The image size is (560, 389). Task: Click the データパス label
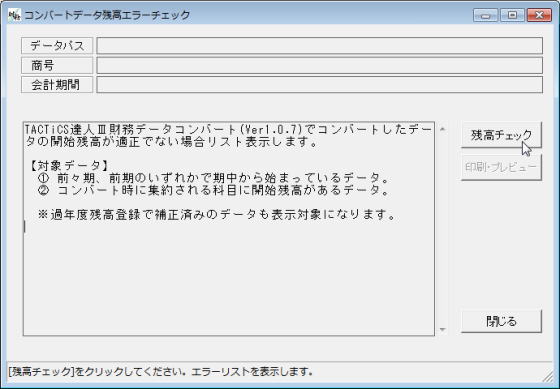[57, 45]
